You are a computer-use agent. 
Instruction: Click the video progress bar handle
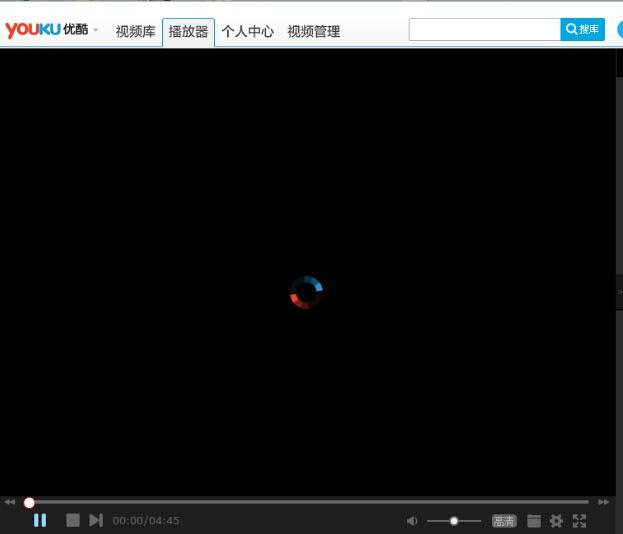pyautogui.click(x=29, y=502)
